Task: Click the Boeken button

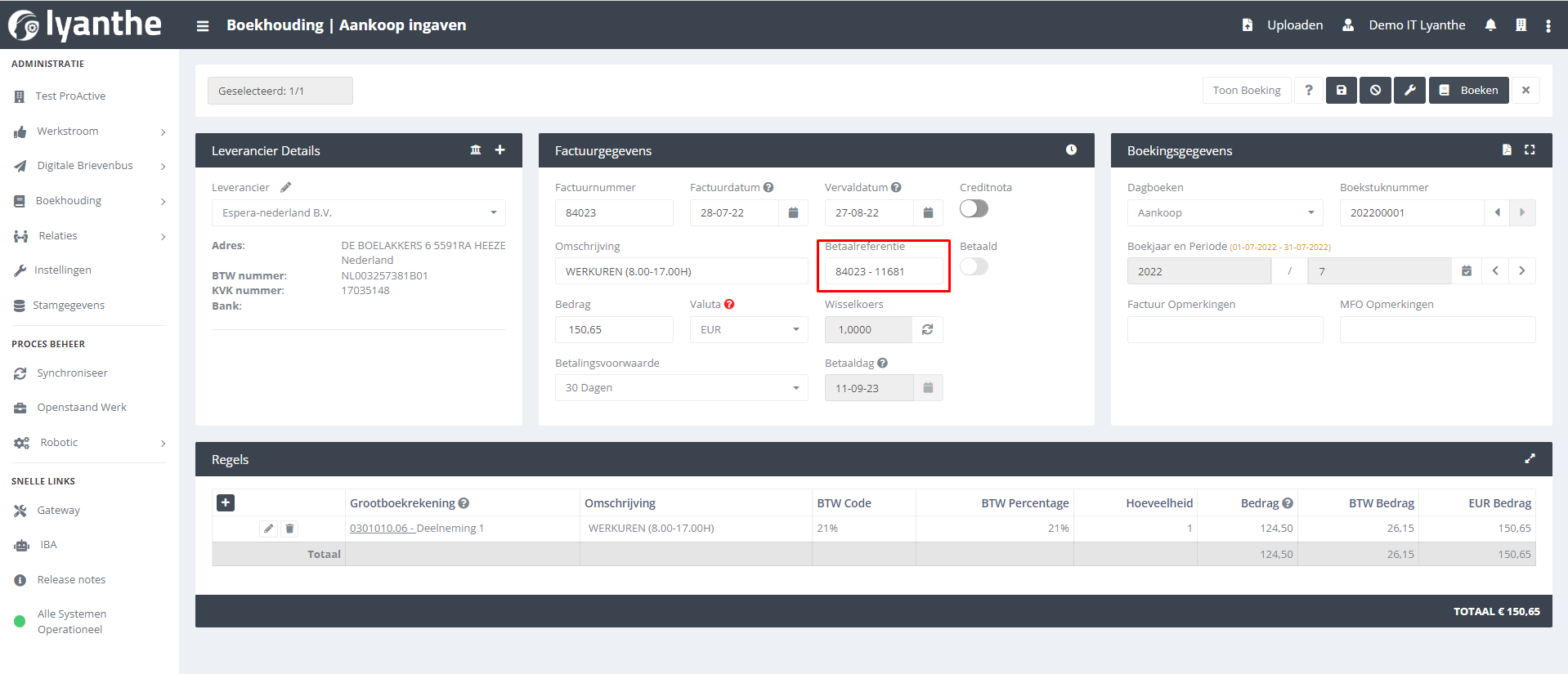Action: [1468, 91]
